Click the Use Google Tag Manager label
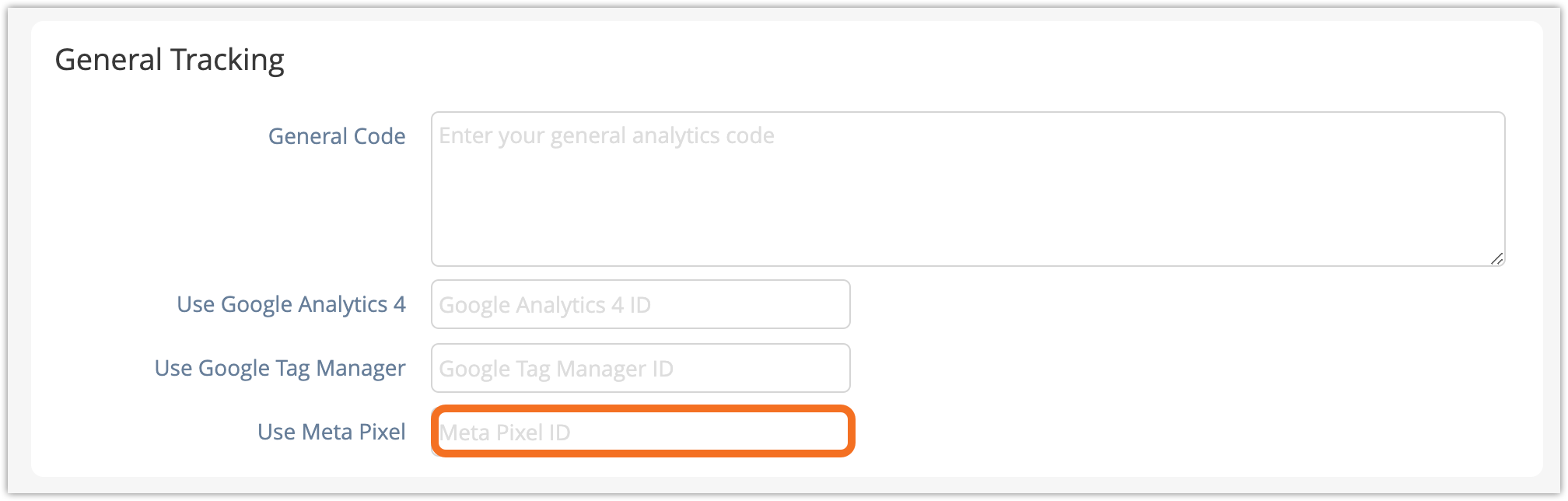Screen dimensions: 1568x501 [280, 368]
